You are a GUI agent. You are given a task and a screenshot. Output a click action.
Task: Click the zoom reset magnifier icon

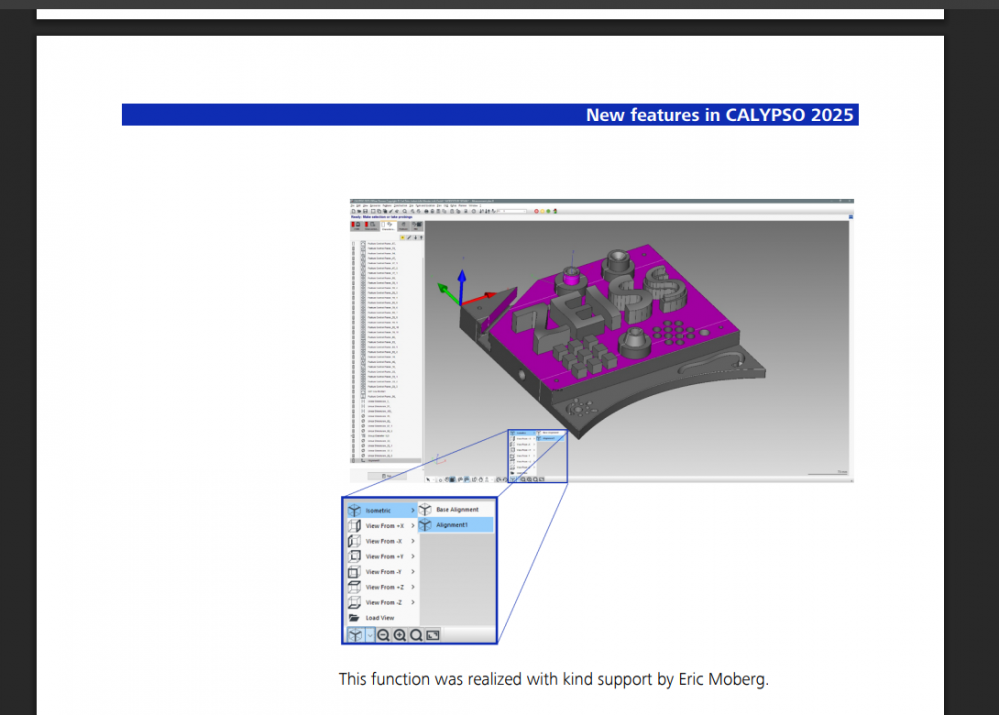[x=416, y=635]
